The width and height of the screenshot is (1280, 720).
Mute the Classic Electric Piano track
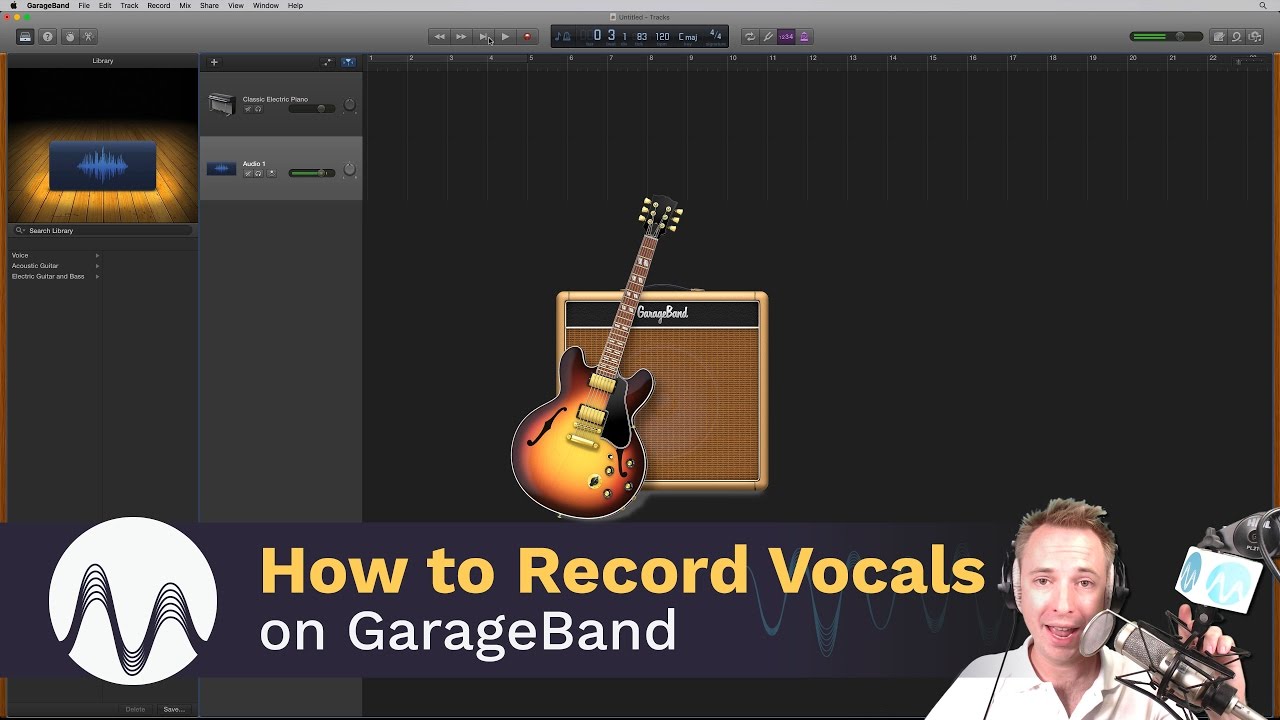(x=248, y=109)
